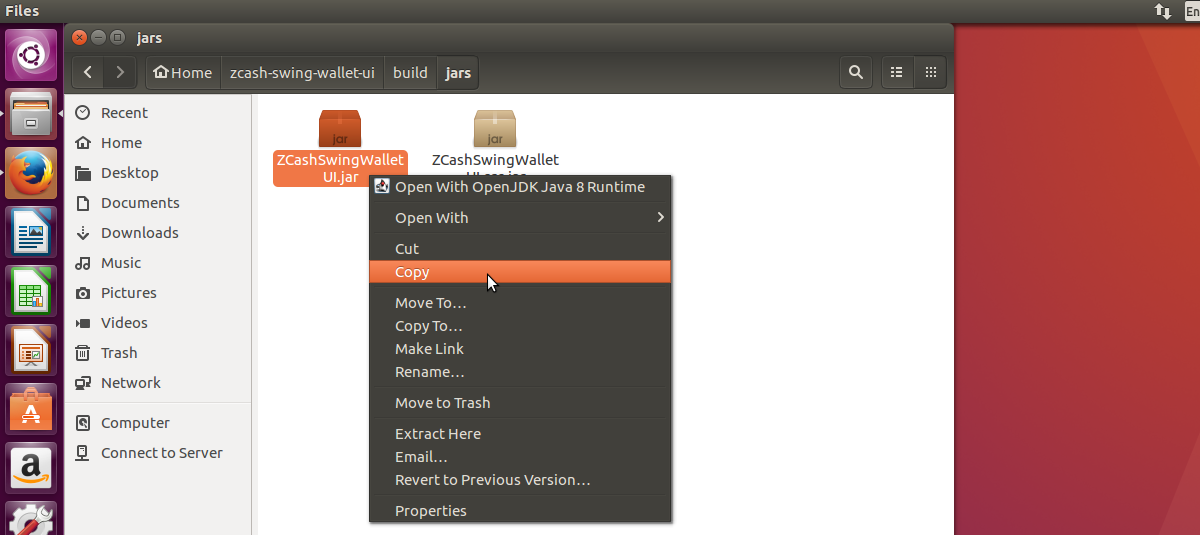This screenshot has height=535, width=1200.
Task: Open Ubuntu Software Center icon
Action: point(32,409)
